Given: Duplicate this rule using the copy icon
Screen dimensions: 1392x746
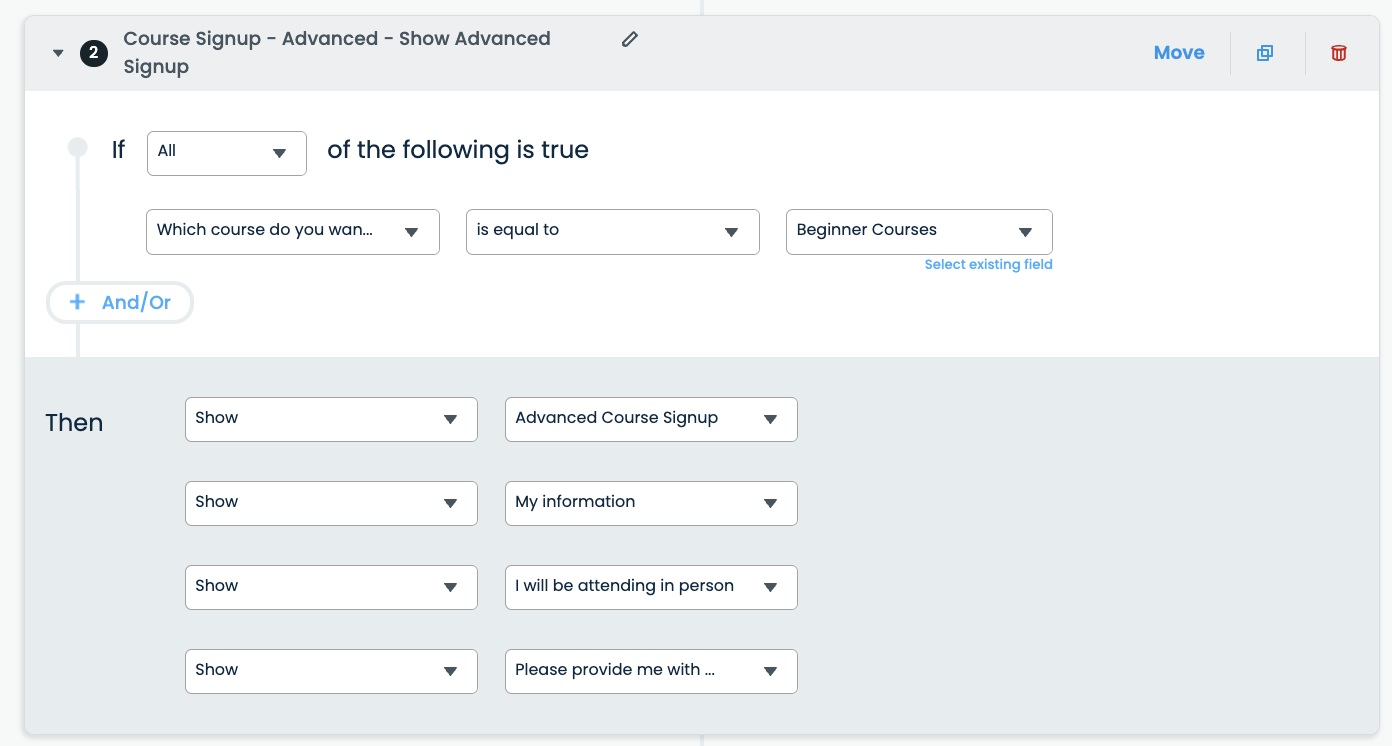Looking at the screenshot, I should (1265, 53).
